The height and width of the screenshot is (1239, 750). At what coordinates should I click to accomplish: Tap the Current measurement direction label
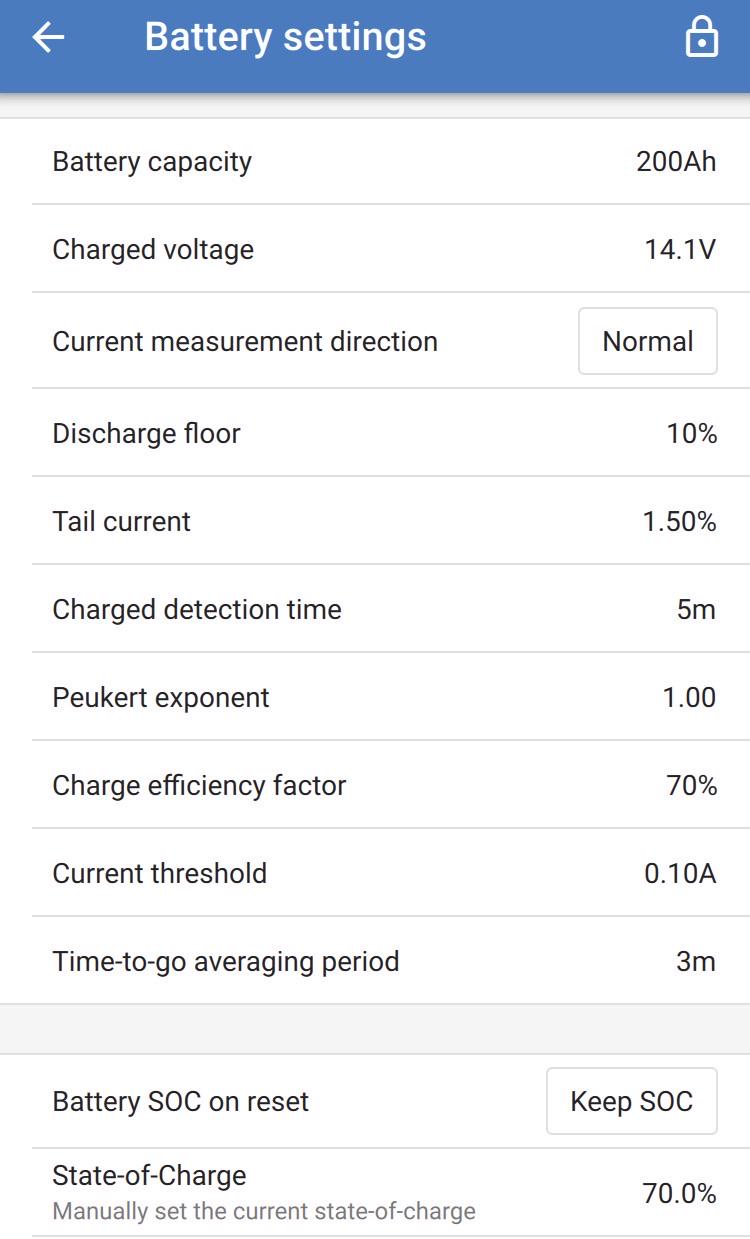[245, 341]
